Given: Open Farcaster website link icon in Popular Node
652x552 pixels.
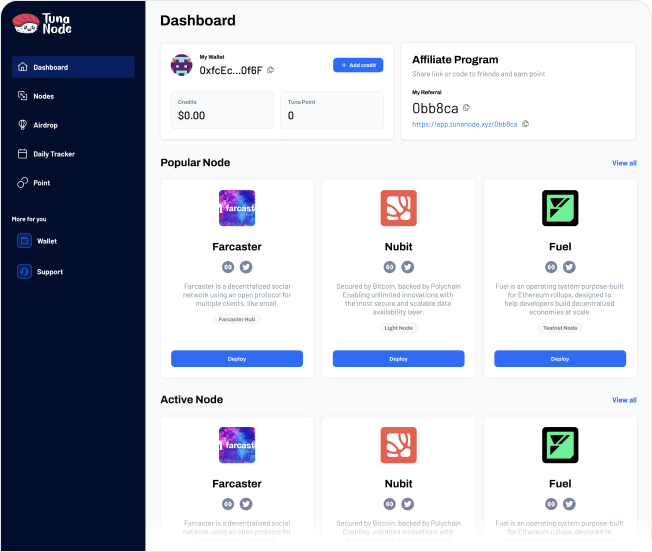Looking at the screenshot, I should (228, 267).
